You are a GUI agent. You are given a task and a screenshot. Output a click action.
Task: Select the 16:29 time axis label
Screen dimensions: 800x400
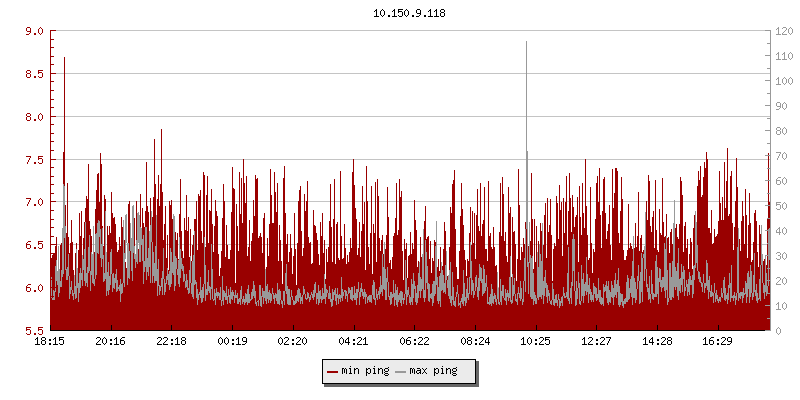click(718, 341)
